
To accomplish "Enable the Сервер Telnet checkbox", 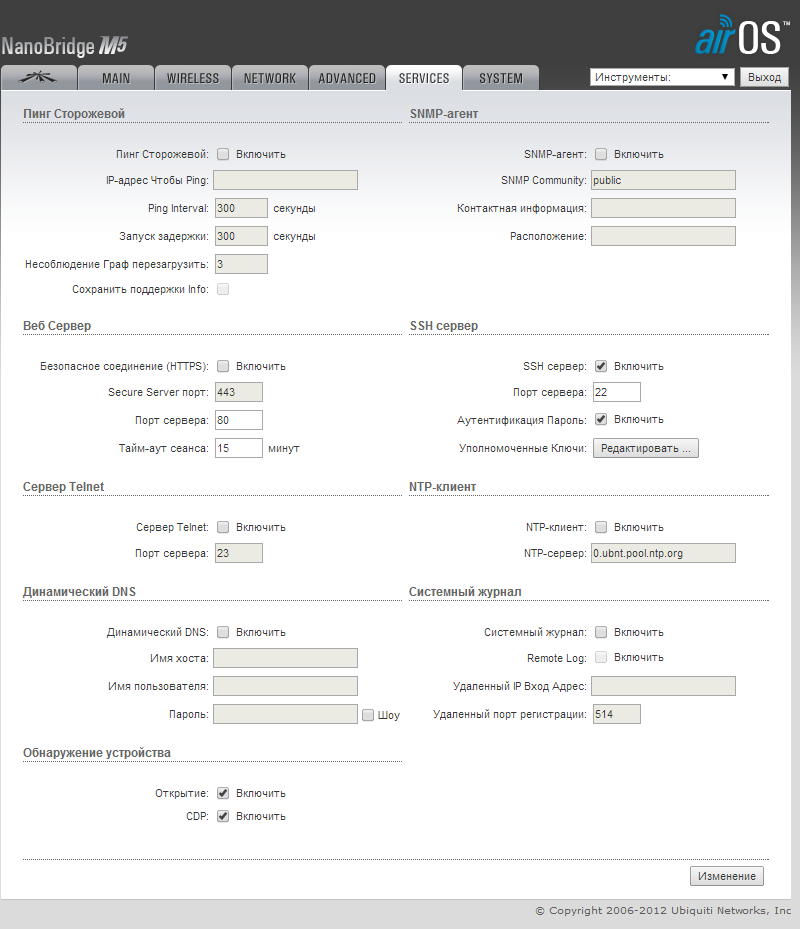I will [223, 527].
